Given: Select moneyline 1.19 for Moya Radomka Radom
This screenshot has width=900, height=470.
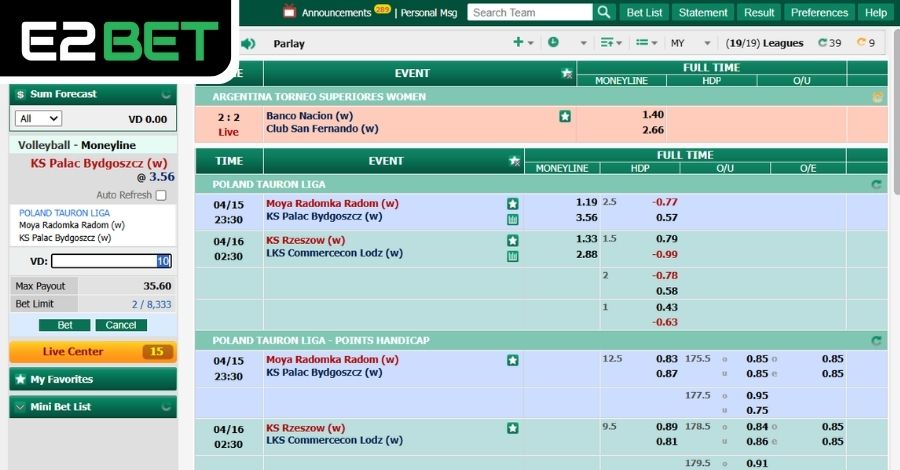Looking at the screenshot, I should (x=587, y=202).
